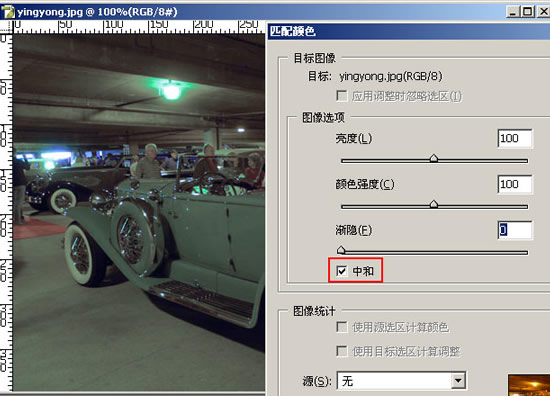
Task: Click the 使用源选区计算颜色 checkbox
Action: point(341,327)
